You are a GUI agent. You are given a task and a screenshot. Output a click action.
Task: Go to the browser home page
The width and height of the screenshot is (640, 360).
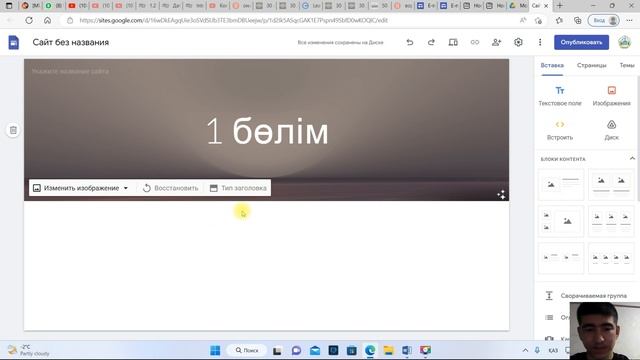point(47,20)
